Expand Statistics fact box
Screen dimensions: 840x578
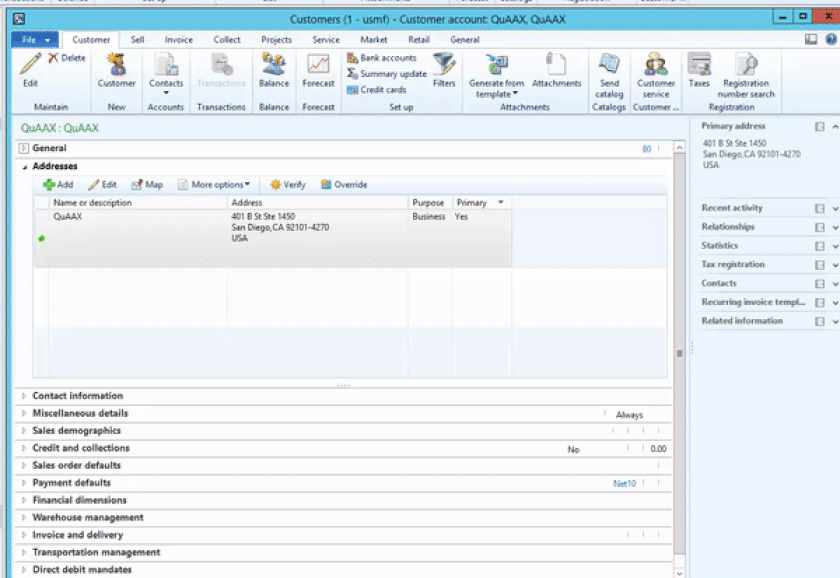pos(835,246)
